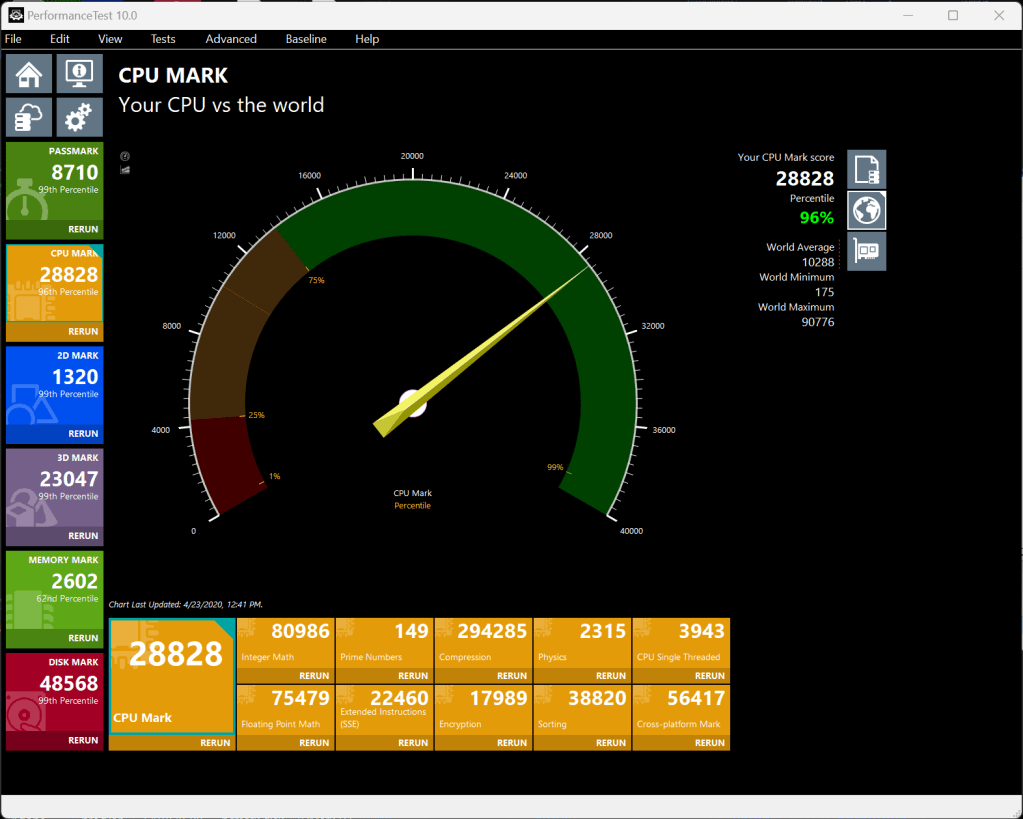Click the CPU Single Threaded result tile

(680, 642)
